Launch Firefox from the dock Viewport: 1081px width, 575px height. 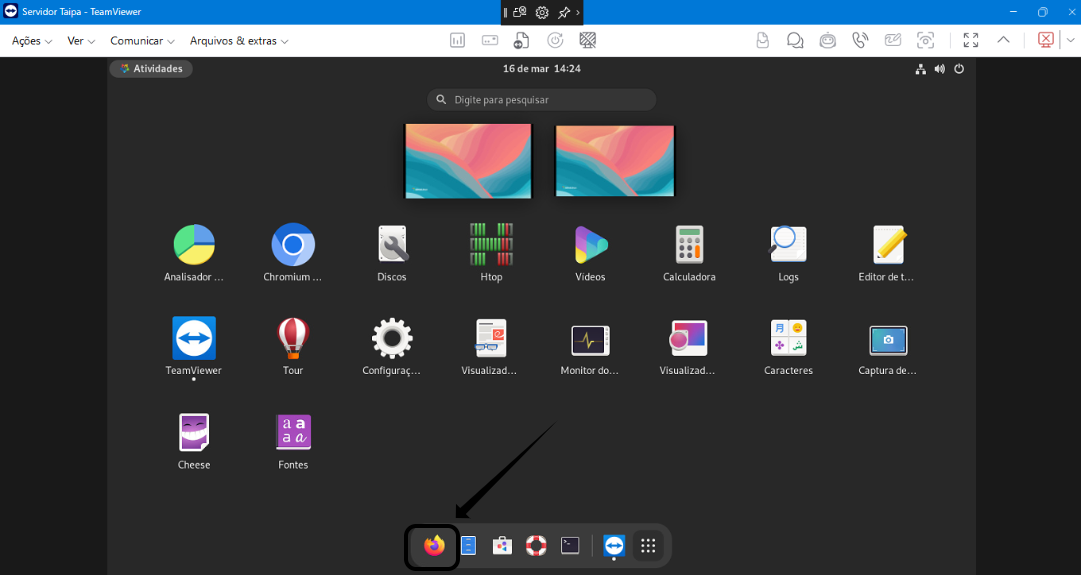point(434,545)
